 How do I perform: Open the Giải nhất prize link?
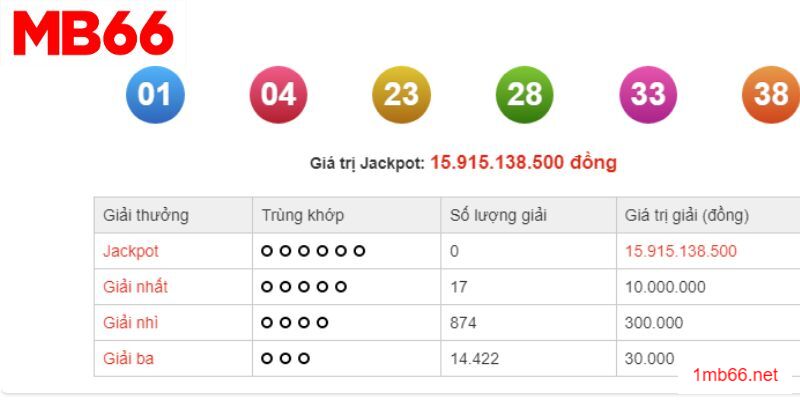[x=135, y=287]
